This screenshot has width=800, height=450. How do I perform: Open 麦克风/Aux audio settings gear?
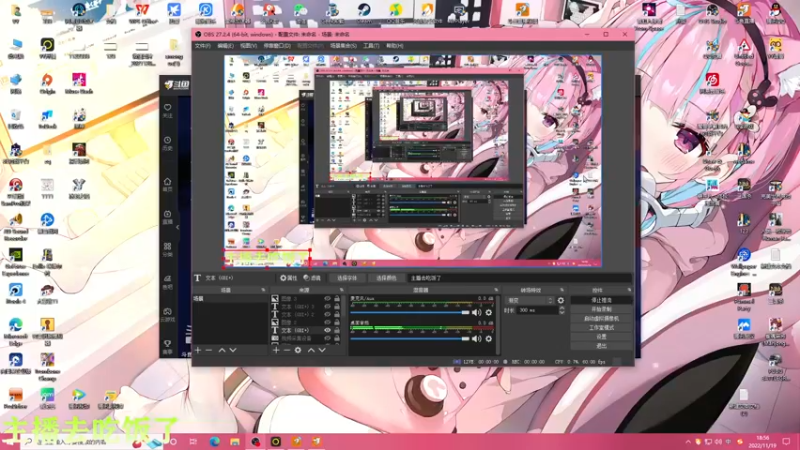click(489, 312)
